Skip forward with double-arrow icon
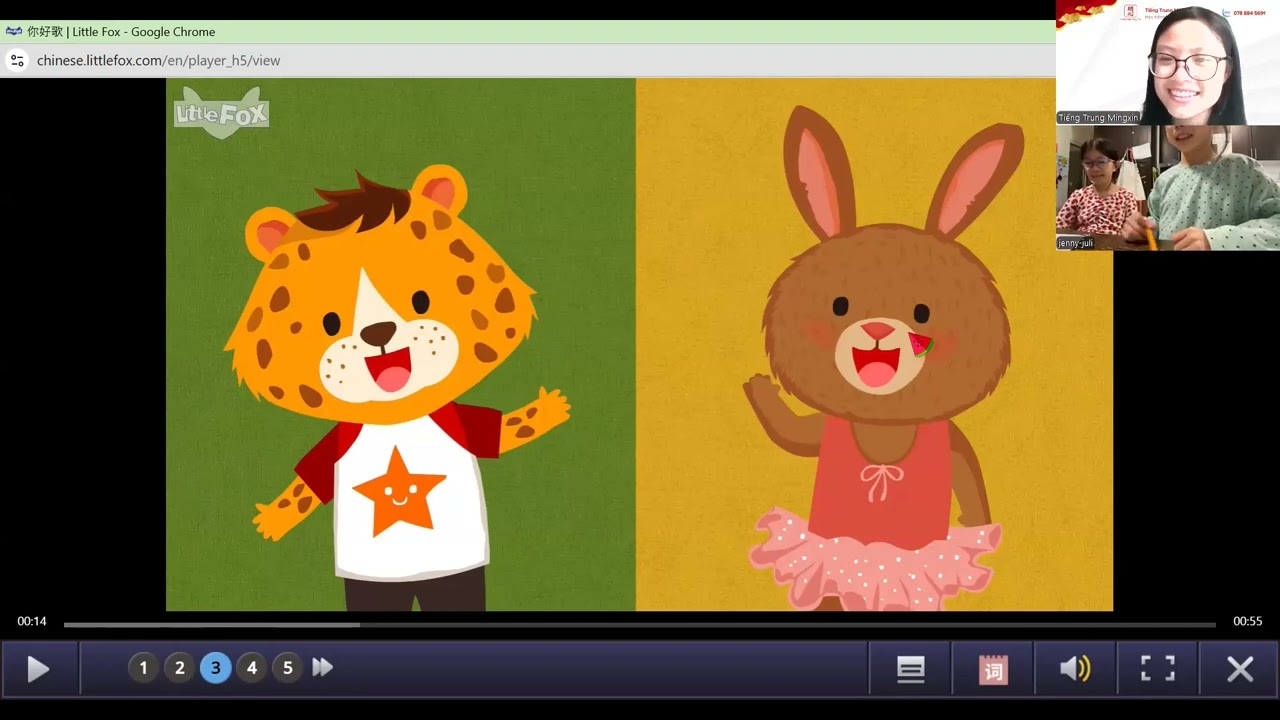The width and height of the screenshot is (1280, 720). [322, 668]
